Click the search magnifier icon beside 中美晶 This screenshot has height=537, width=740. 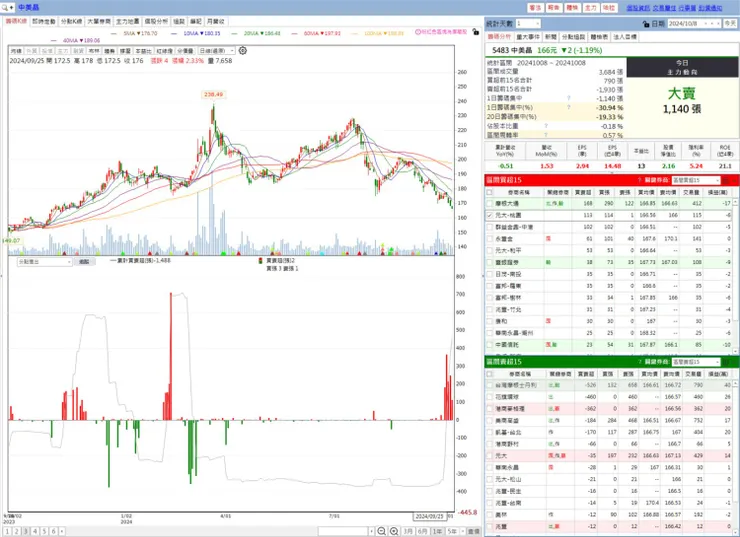(x=5, y=8)
